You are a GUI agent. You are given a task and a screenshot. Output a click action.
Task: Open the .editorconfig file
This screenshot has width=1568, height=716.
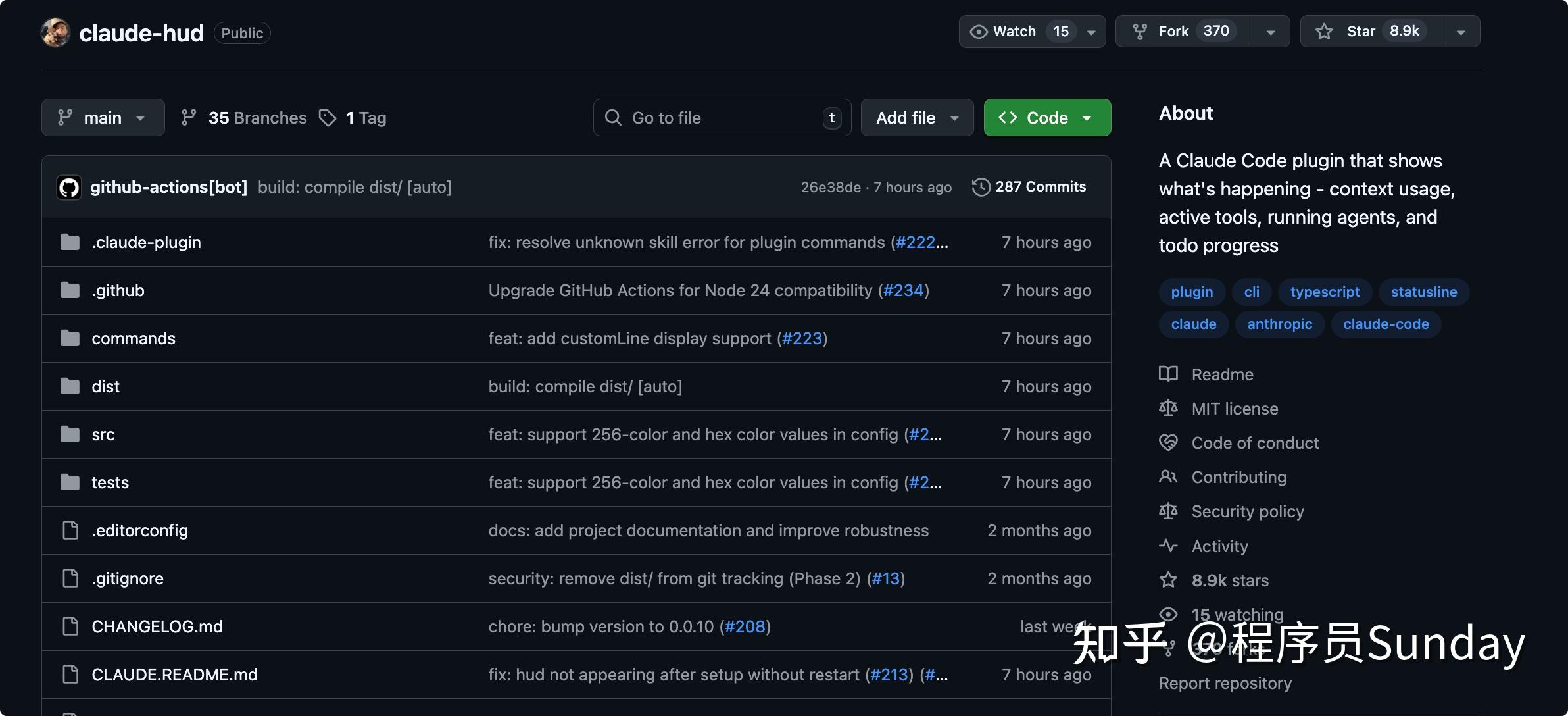(139, 530)
